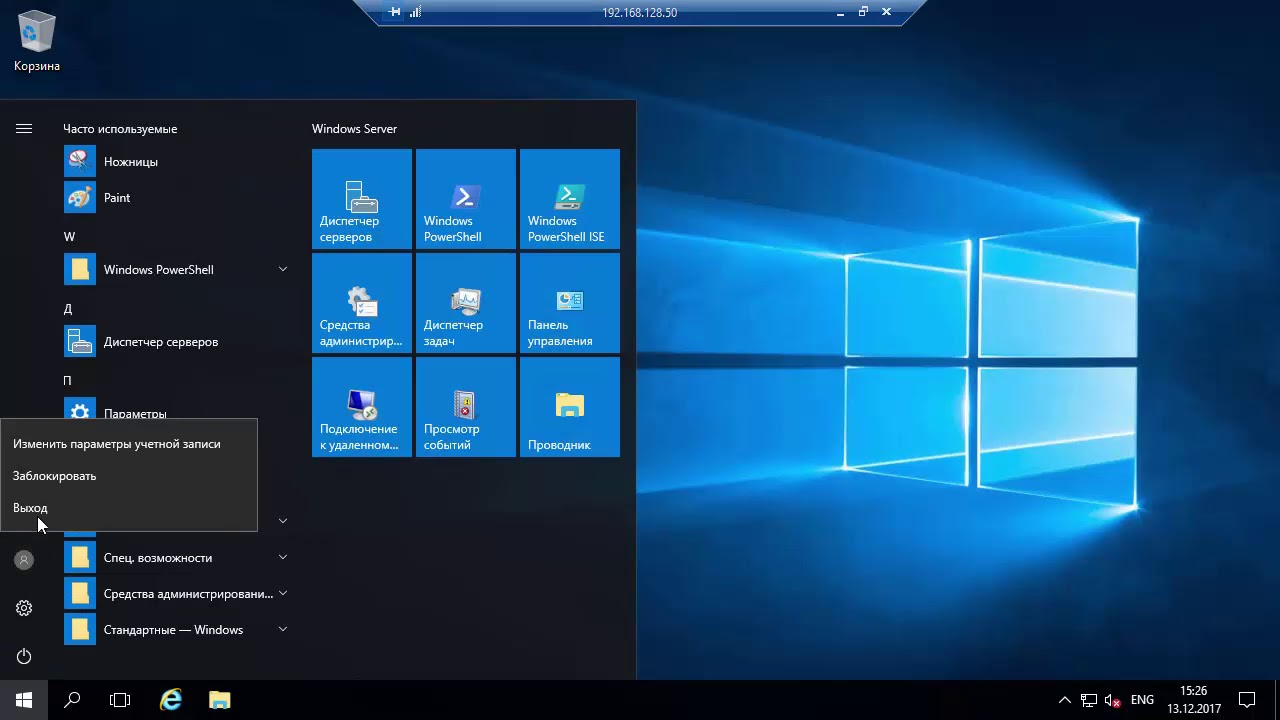Click the Windows Server tile group title

(354, 129)
